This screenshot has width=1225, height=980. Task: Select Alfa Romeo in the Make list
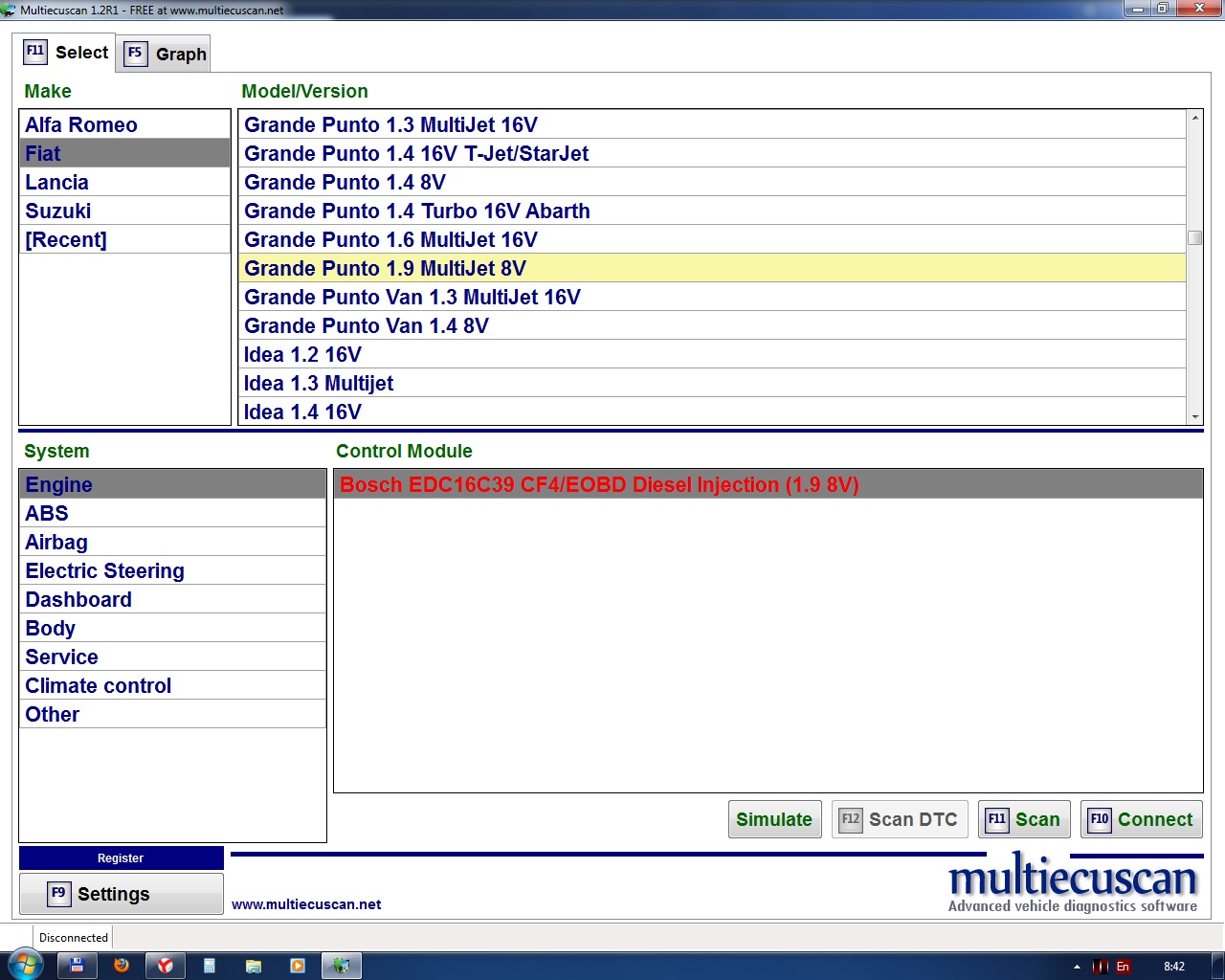(81, 124)
